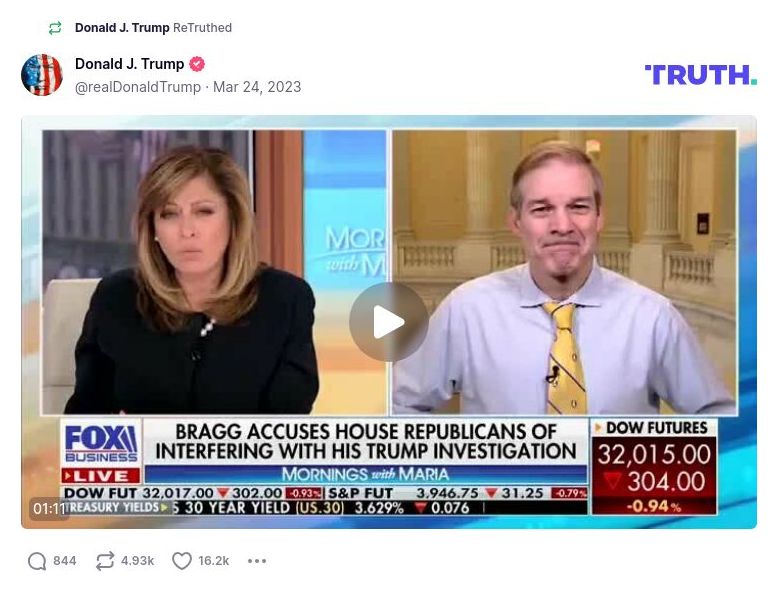The height and width of the screenshot is (591, 778).
Task: Click the green ReTruthed icon at top
Action: coord(55,28)
